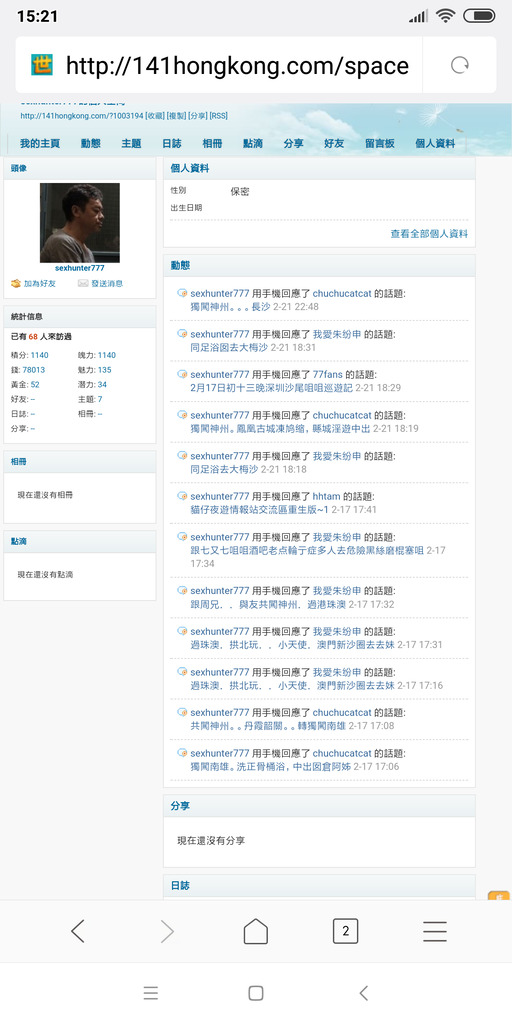Click feed icon beside 長沙 entry
This screenshot has height=1024, width=512.
tap(182, 293)
